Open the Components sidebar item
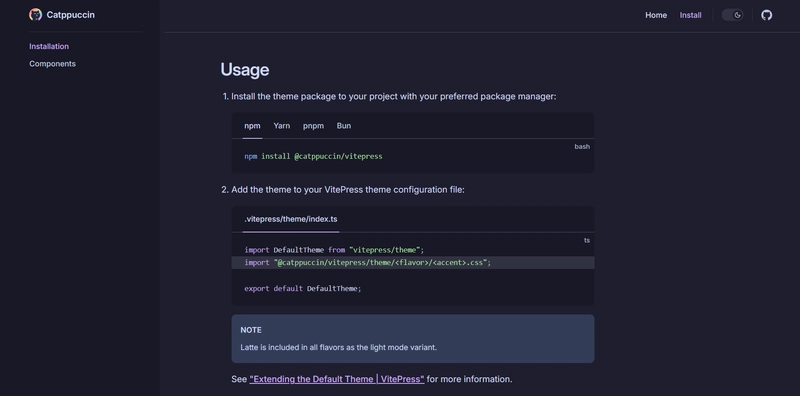The height and width of the screenshot is (396, 800). pos(53,64)
